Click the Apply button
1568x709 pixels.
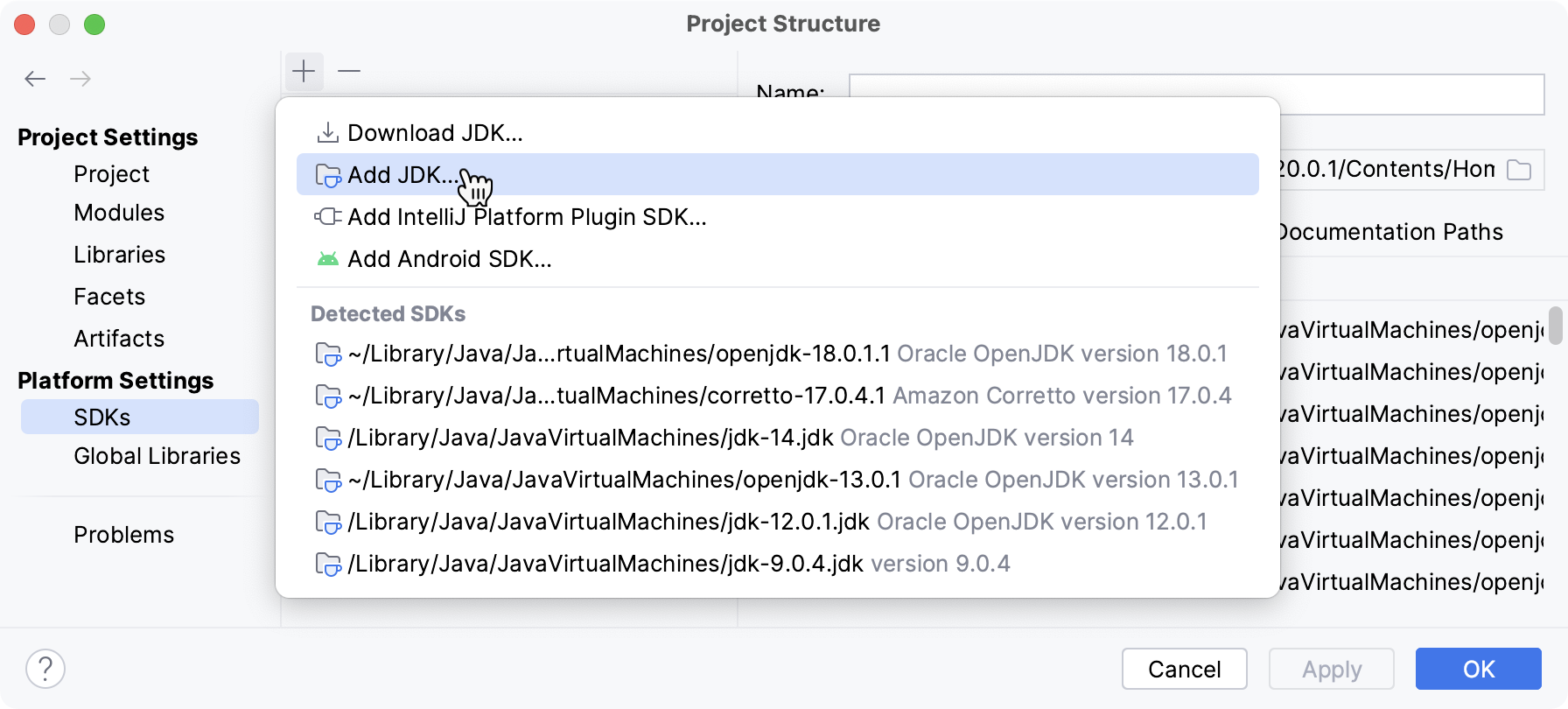click(1332, 669)
